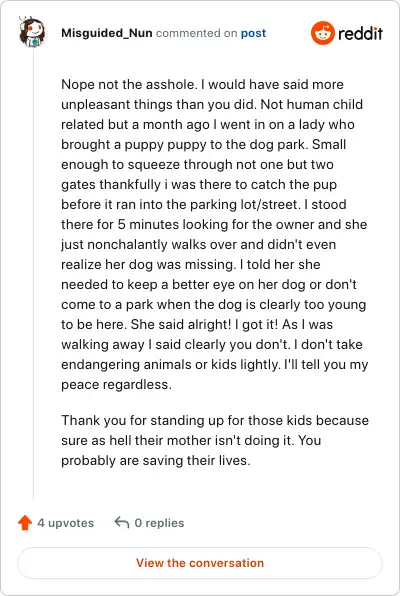Upvote the comment with the orange arrow

[x=25, y=523]
